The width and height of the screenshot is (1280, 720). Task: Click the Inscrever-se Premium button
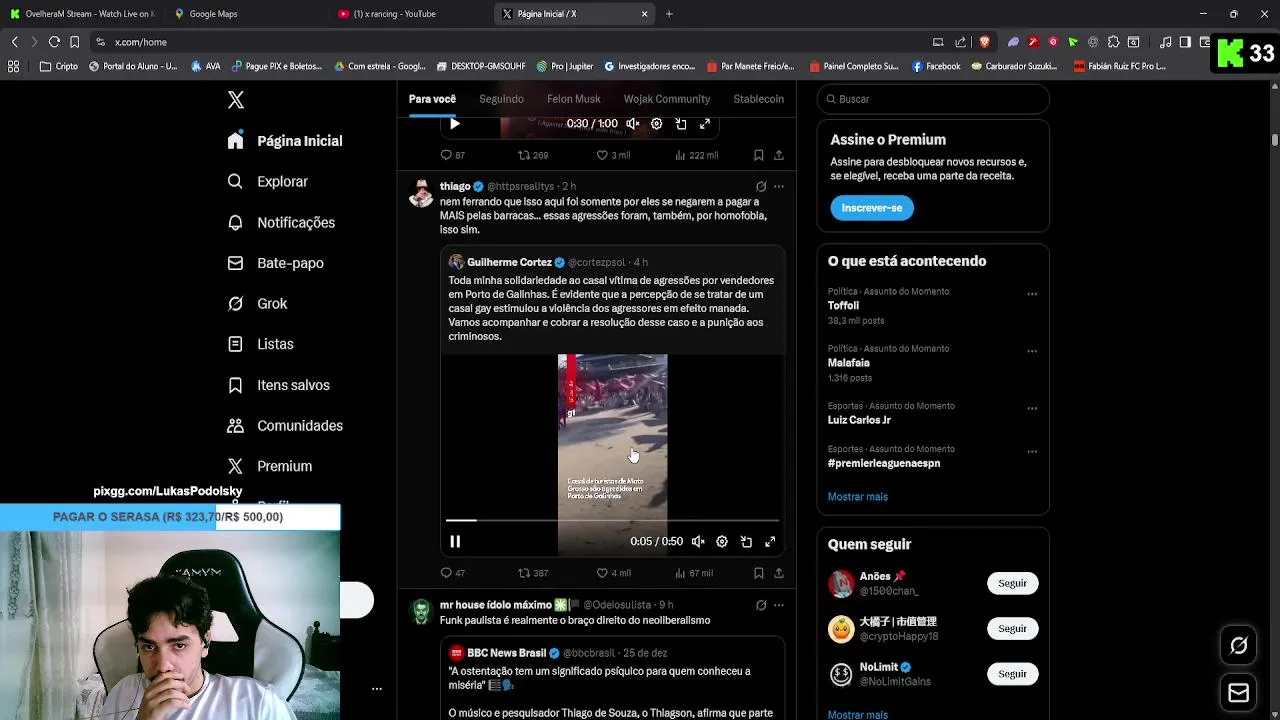pos(872,208)
